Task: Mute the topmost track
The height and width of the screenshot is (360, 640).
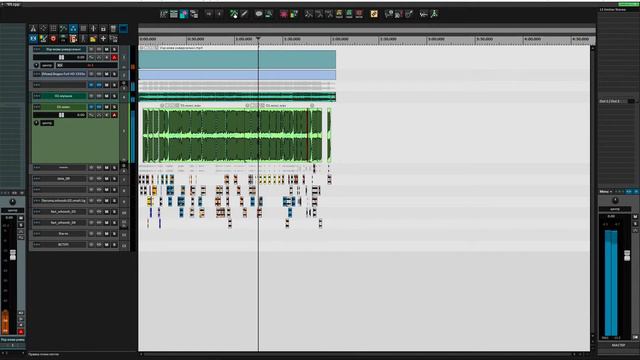Action: [107, 49]
